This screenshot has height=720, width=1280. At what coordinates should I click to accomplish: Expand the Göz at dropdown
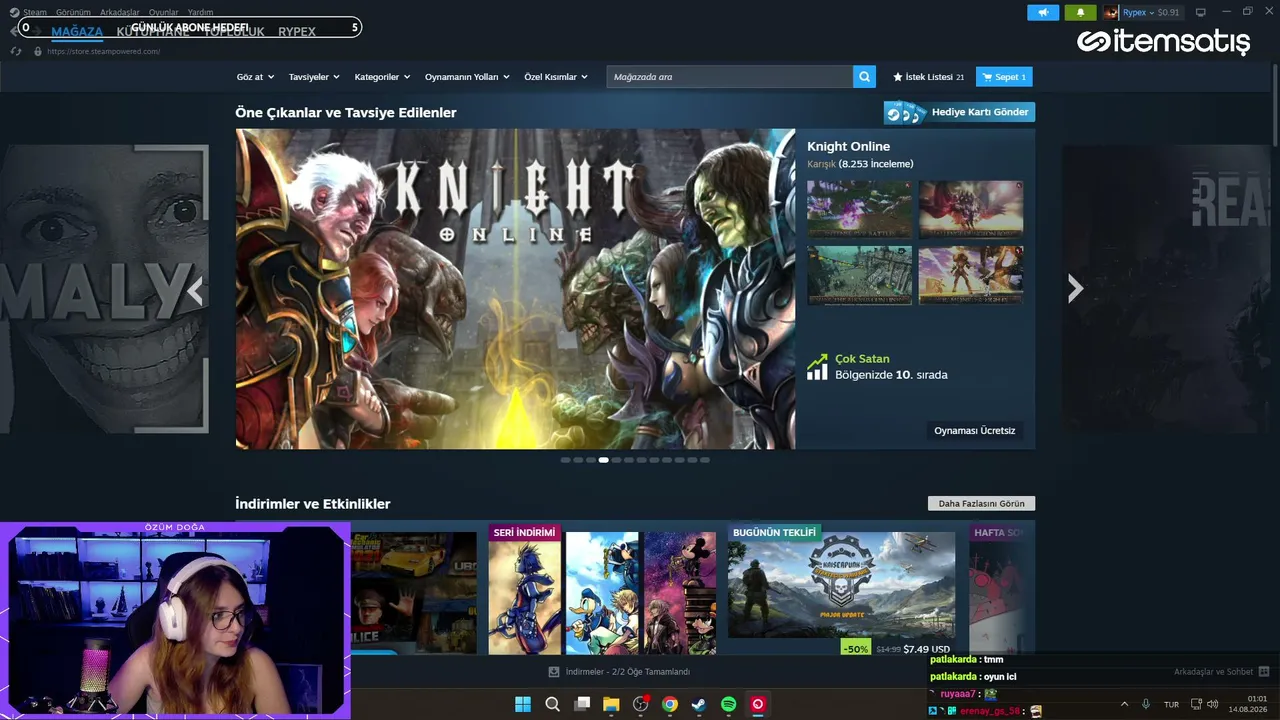tap(255, 77)
